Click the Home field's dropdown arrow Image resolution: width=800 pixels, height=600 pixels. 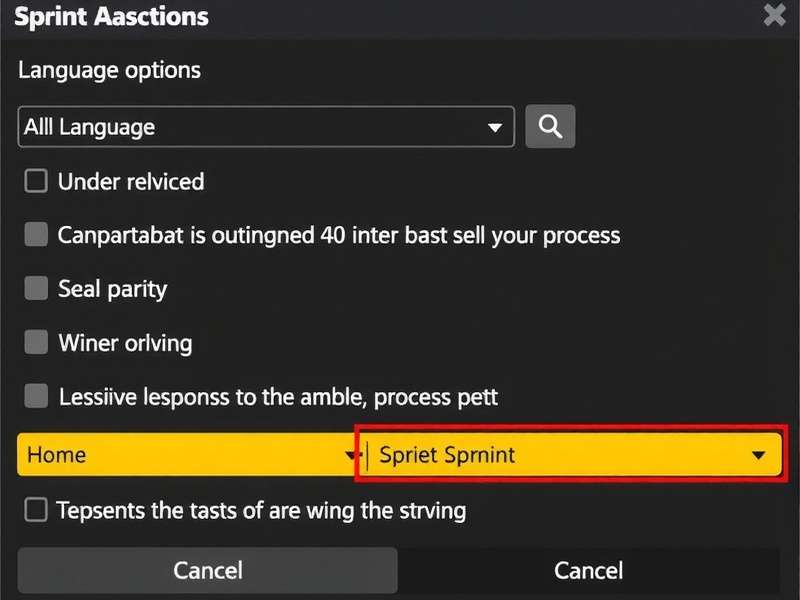pyautogui.click(x=351, y=455)
